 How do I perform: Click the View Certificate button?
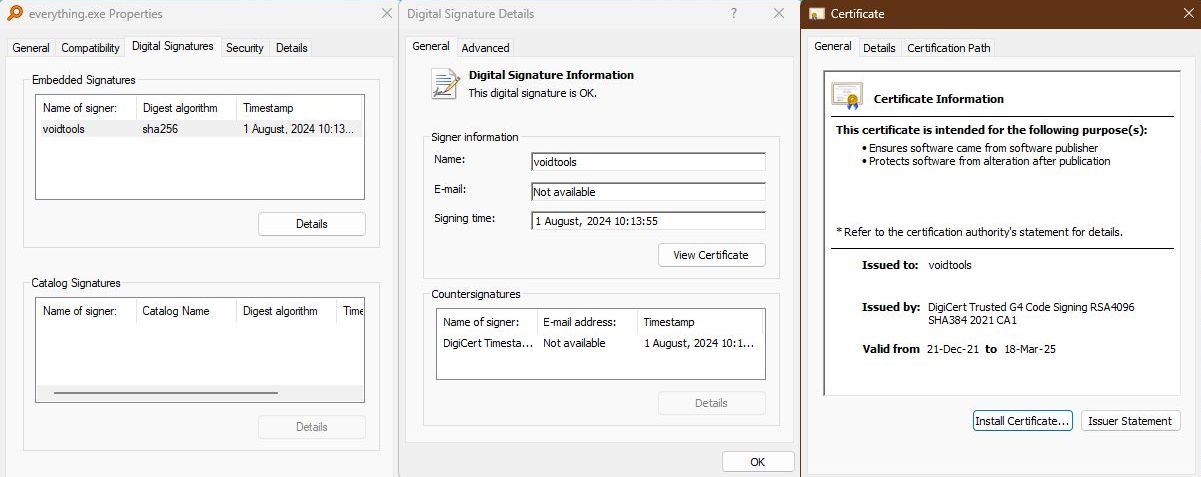click(711, 255)
